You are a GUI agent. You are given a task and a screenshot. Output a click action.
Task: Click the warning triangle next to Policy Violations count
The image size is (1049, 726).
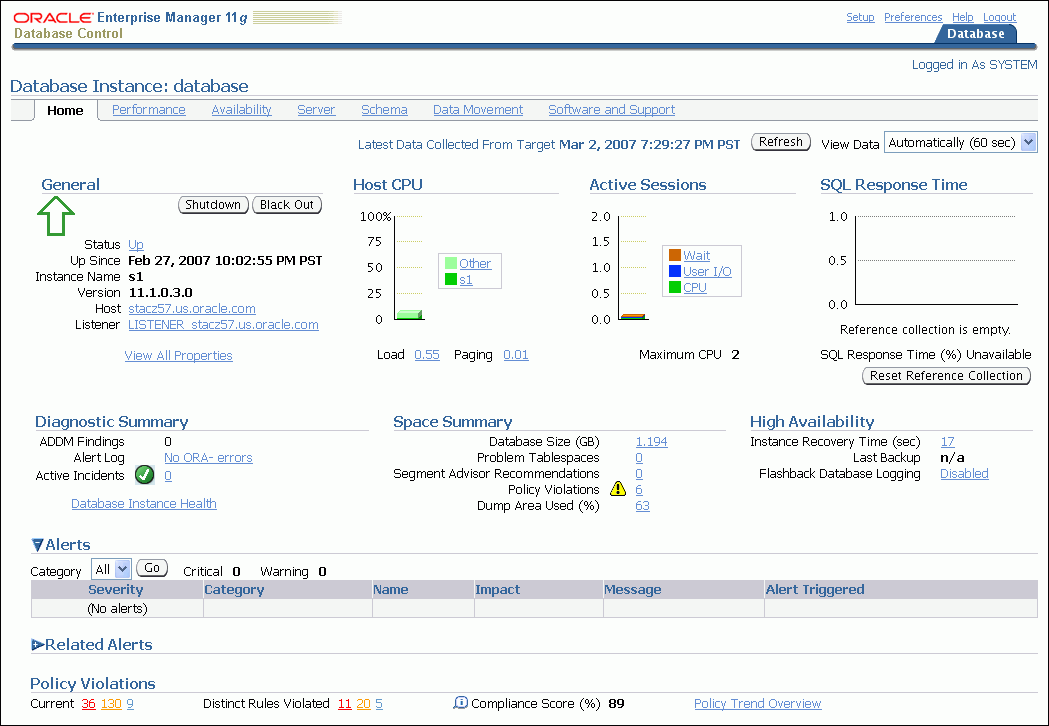617,489
